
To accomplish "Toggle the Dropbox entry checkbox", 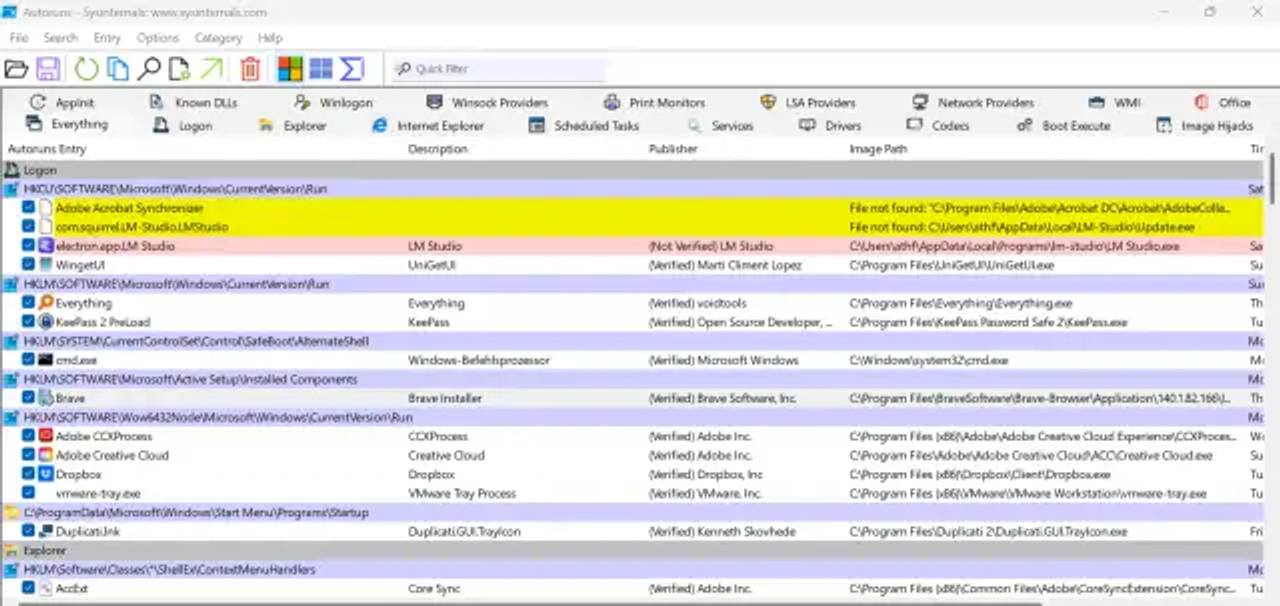I will pos(28,474).
